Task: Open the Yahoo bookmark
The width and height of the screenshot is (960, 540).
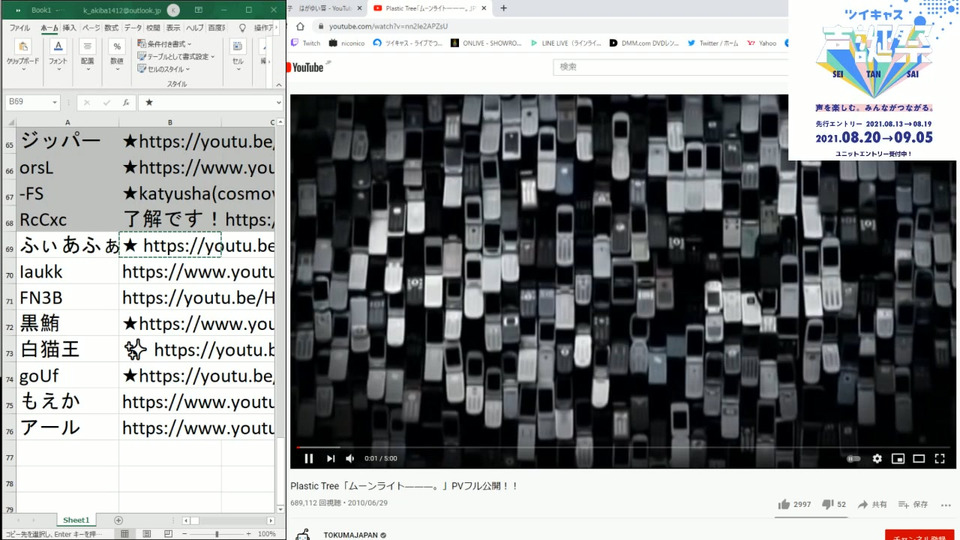Action: [x=762, y=43]
